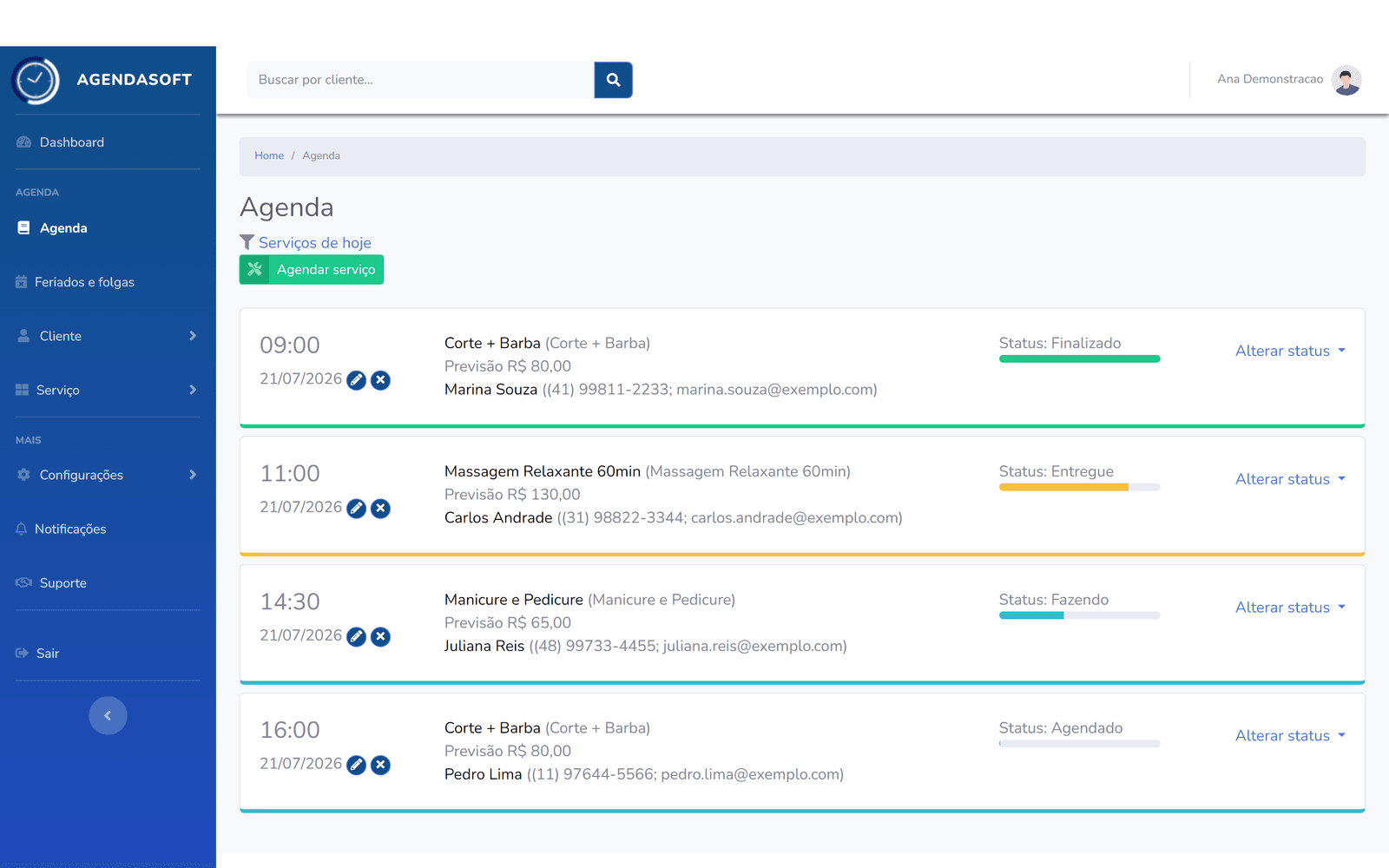Click AGENDASOFT brand name
Image resolution: width=1389 pixels, height=868 pixels.
point(135,80)
